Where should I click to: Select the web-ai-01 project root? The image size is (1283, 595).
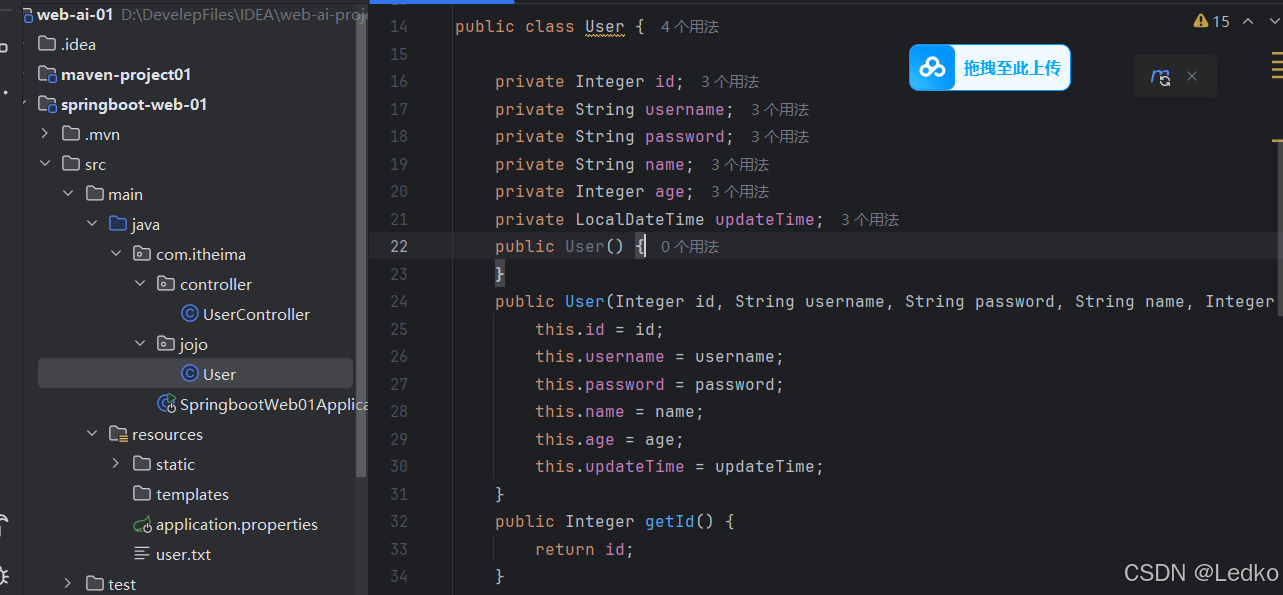75,14
